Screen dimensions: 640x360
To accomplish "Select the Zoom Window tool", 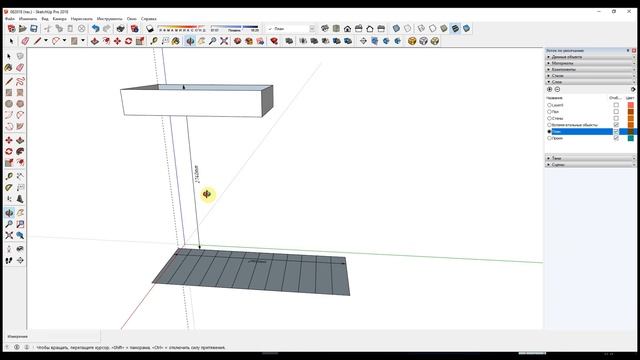I will (20, 224).
